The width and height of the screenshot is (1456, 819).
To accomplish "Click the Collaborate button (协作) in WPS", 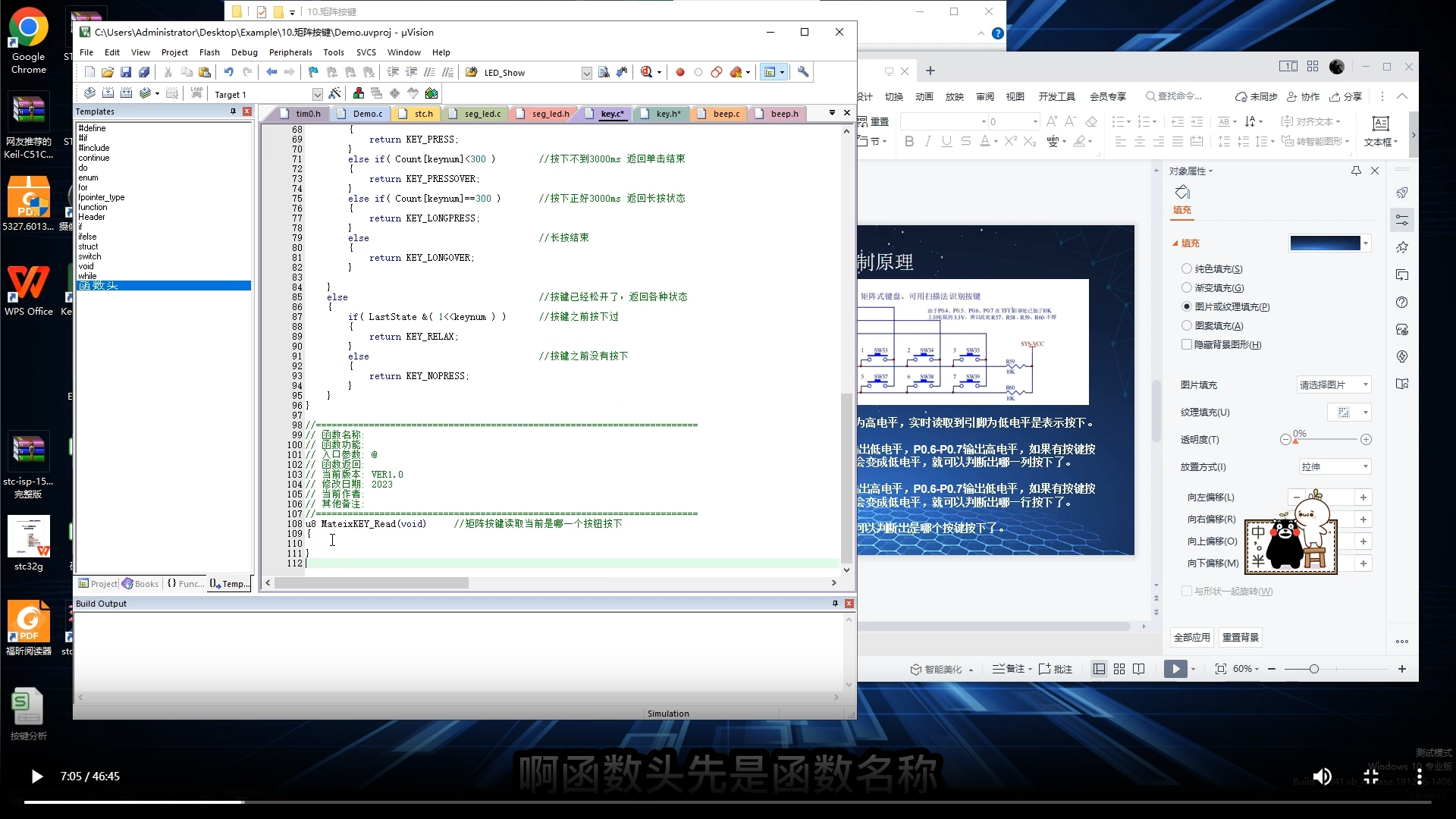I will pos(1303,96).
